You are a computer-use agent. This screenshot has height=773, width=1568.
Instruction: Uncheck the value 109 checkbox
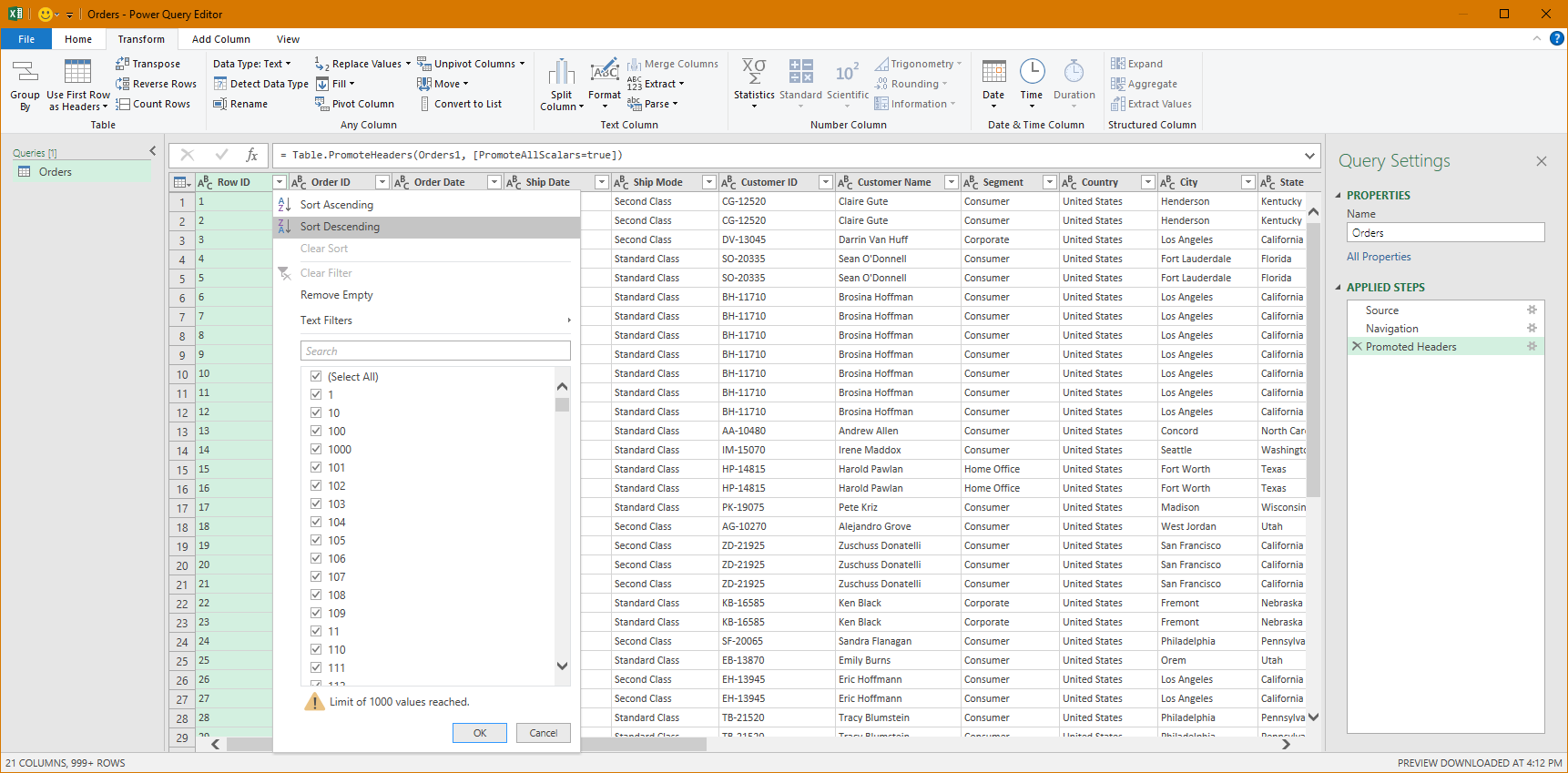316,614
